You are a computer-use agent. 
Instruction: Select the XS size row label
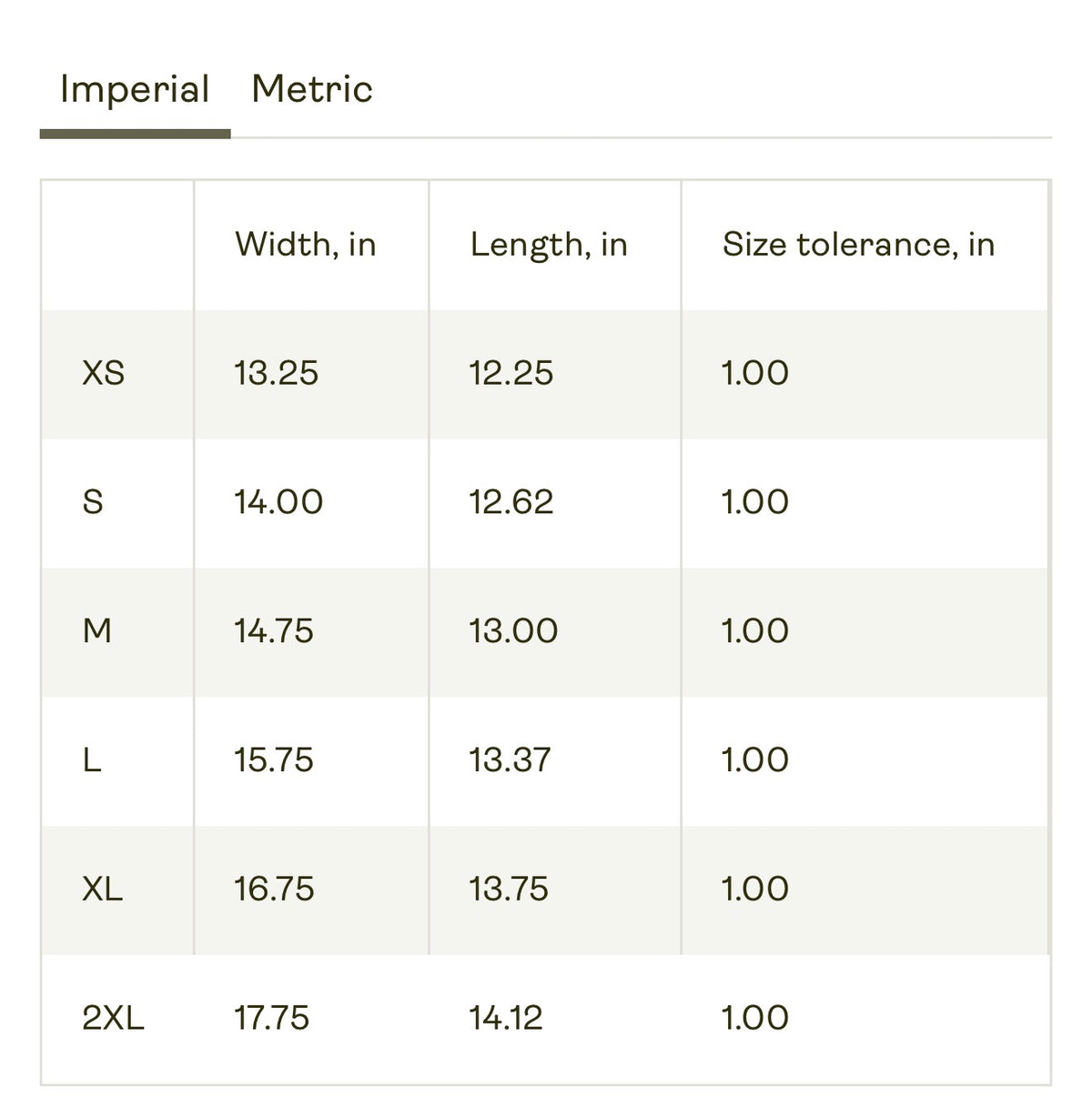click(103, 373)
